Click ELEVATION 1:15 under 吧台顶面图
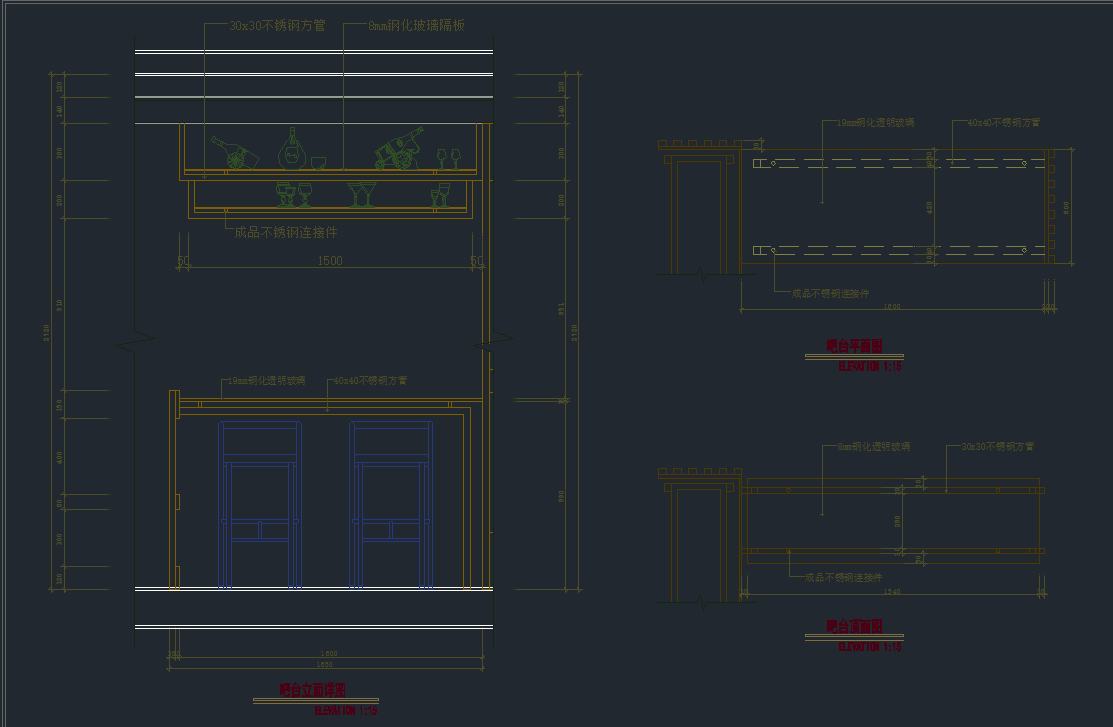 (870, 647)
